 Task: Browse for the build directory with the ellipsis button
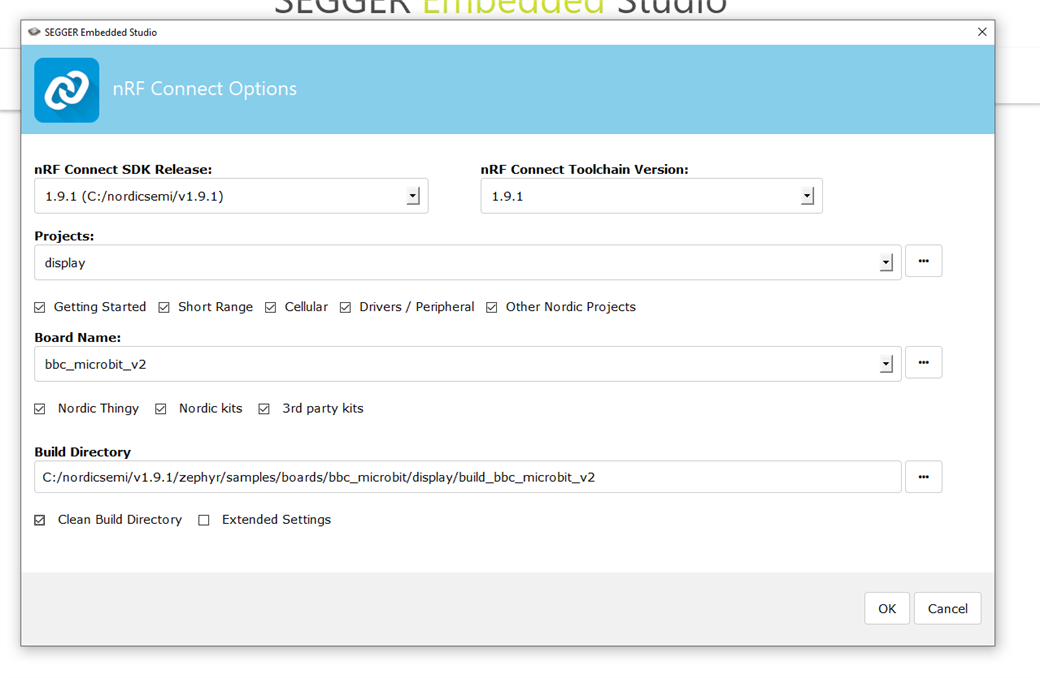point(923,477)
